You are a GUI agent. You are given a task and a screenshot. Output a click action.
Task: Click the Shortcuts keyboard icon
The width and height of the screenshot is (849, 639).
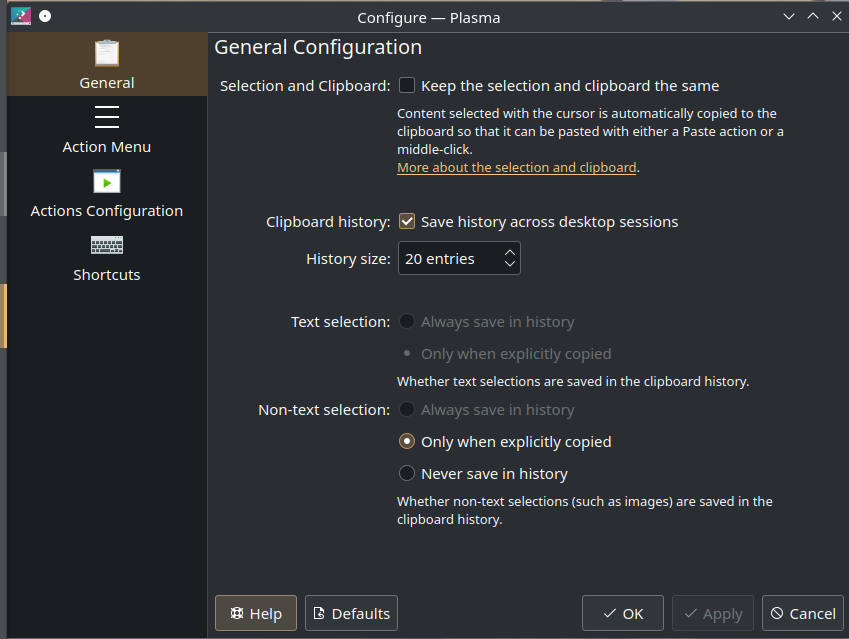106,245
